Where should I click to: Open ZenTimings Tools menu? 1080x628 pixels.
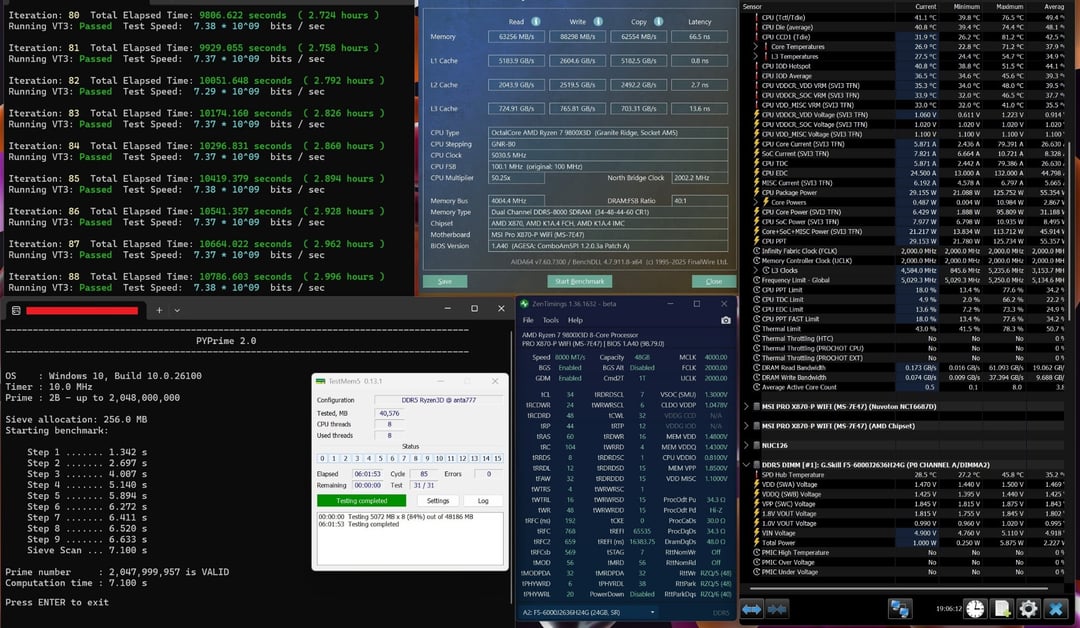(x=551, y=320)
